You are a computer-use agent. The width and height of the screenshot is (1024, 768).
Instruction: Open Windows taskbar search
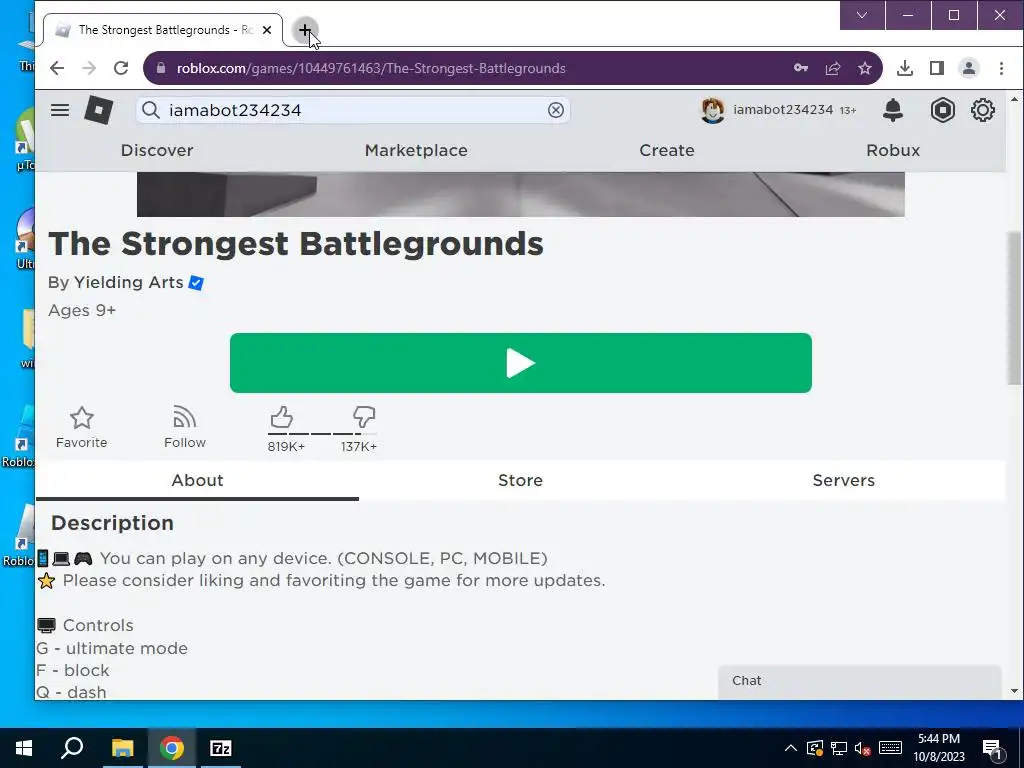point(72,748)
